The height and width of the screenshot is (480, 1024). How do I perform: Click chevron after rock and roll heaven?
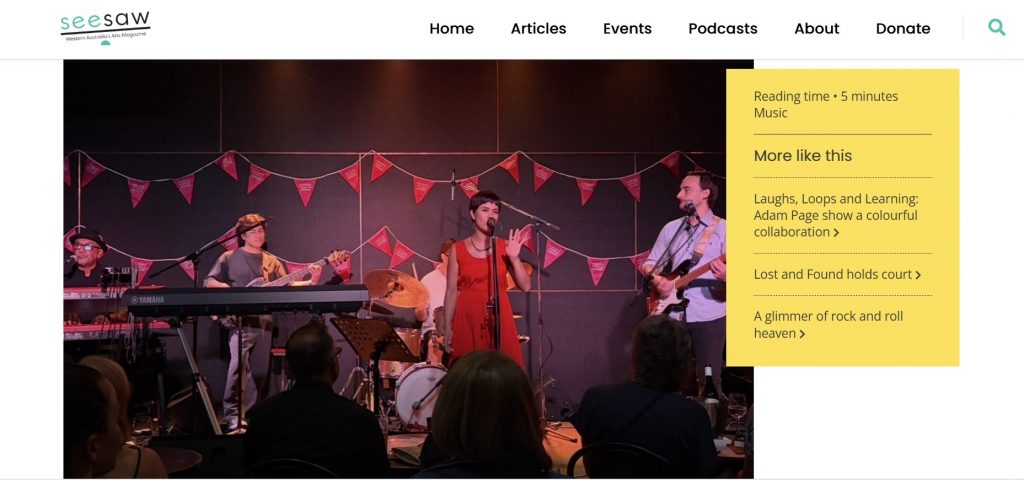tap(802, 334)
